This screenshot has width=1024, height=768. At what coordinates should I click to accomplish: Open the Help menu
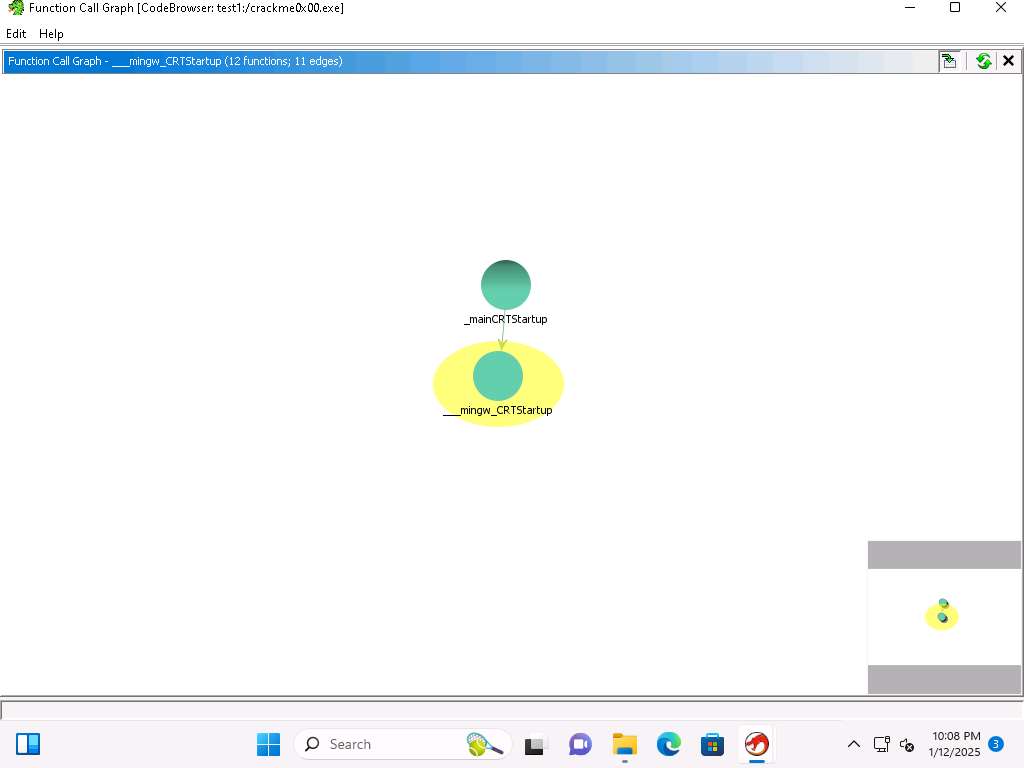pyautogui.click(x=51, y=34)
